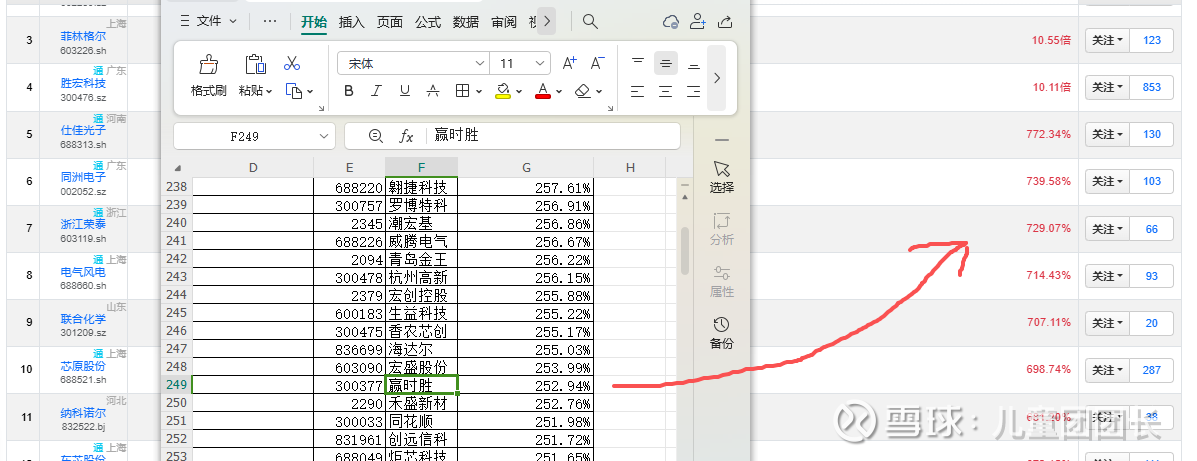Apply the red font color A

point(543,91)
